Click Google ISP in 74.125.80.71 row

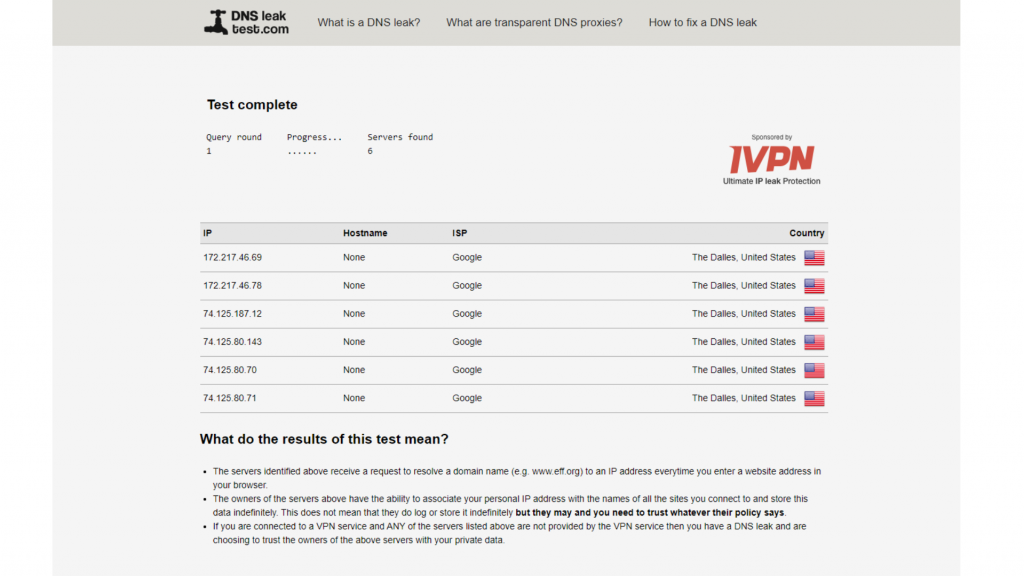coord(467,398)
